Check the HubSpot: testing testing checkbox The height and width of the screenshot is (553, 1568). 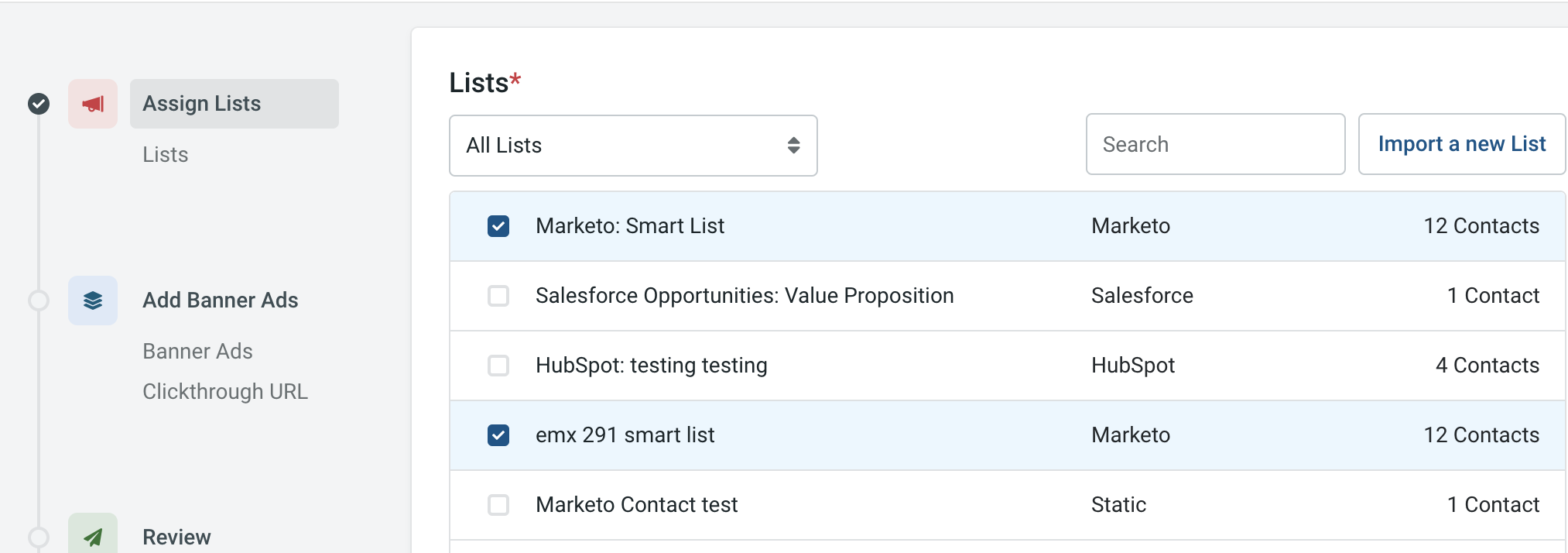click(x=498, y=366)
